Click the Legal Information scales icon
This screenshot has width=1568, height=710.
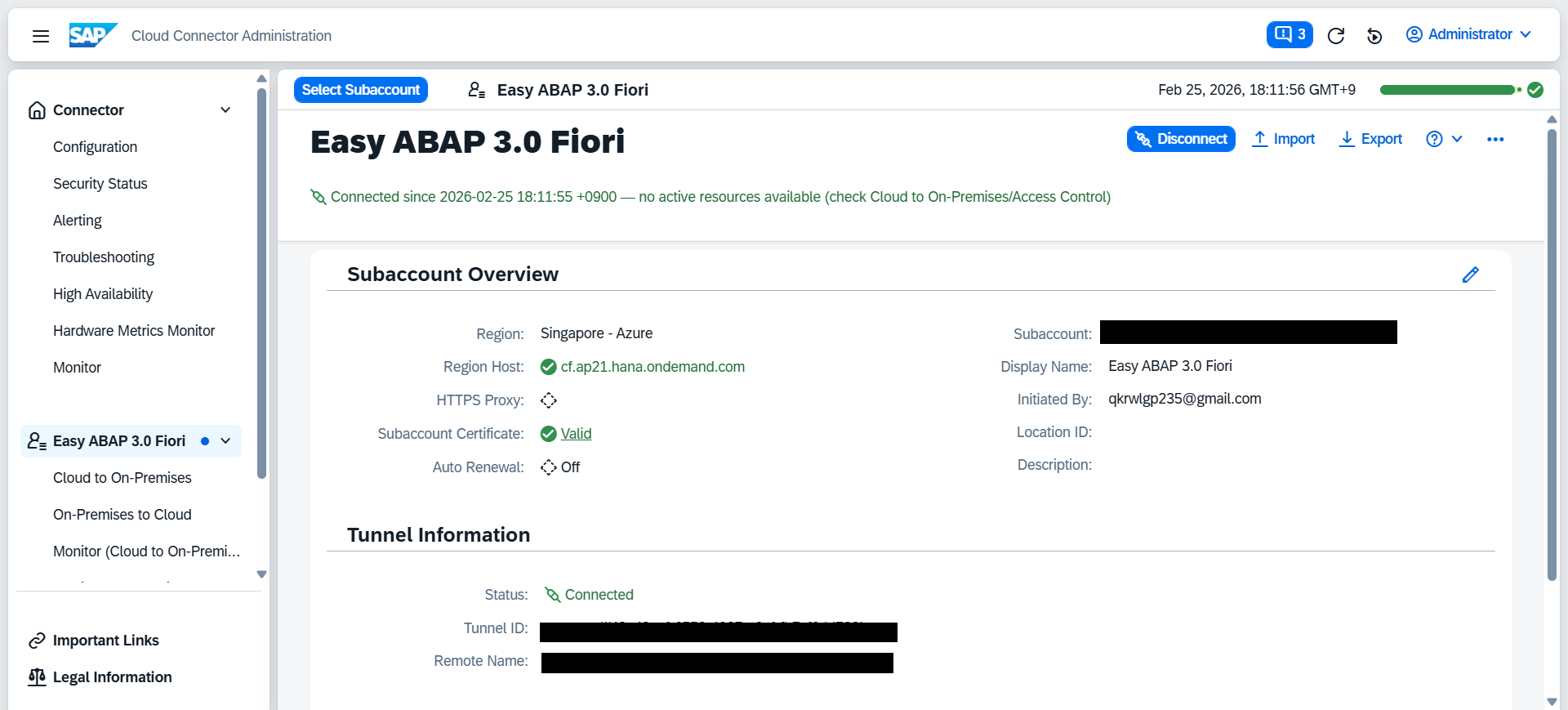[x=37, y=677]
